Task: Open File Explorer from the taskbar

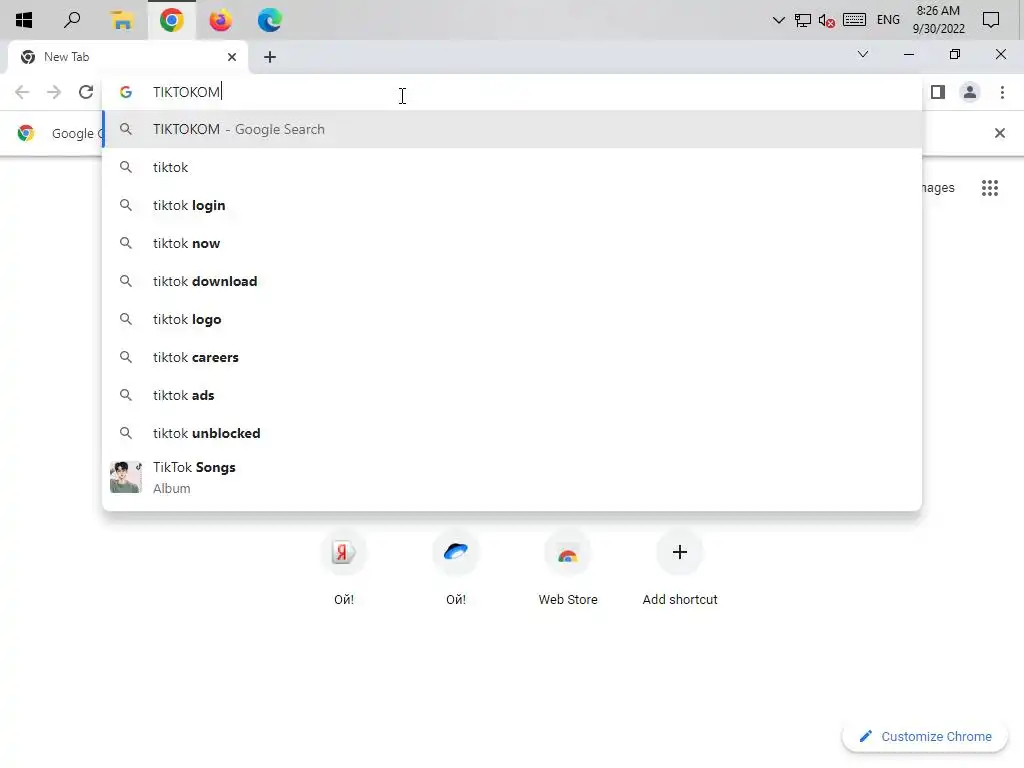Action: click(x=121, y=20)
